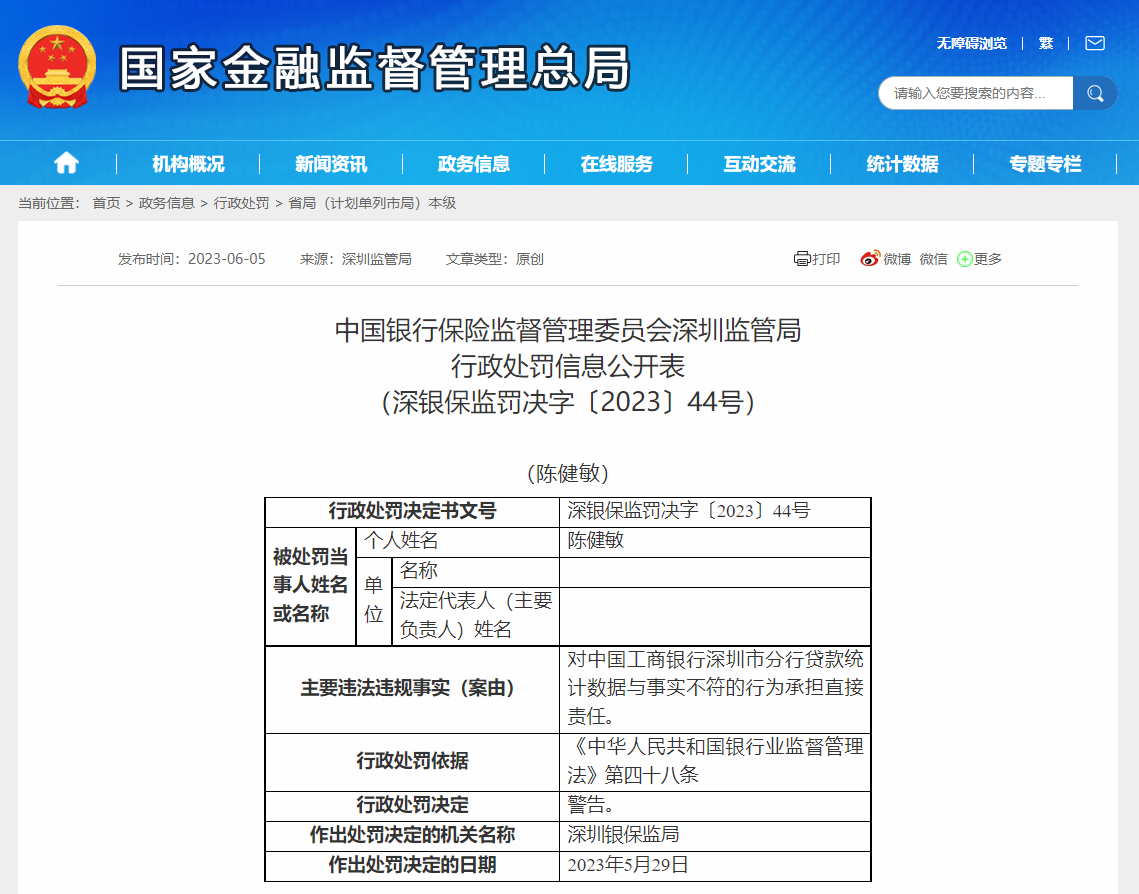Click the 个人姓名 table cell
Screen dimensions: 1139x894
pos(458,543)
